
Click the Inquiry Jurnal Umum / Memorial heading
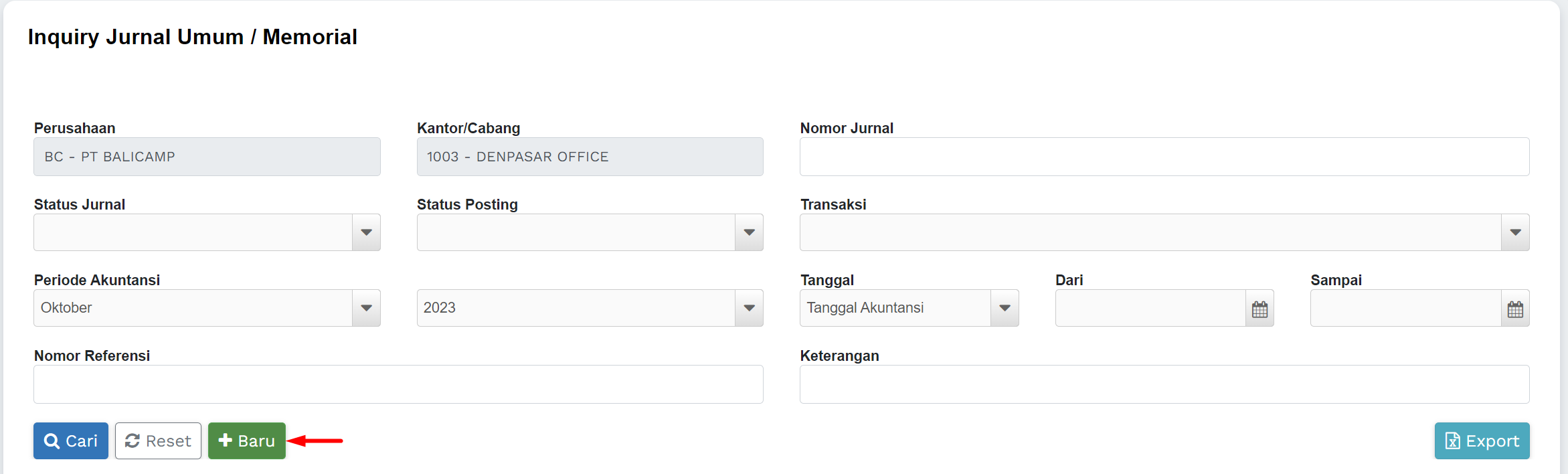(x=193, y=37)
